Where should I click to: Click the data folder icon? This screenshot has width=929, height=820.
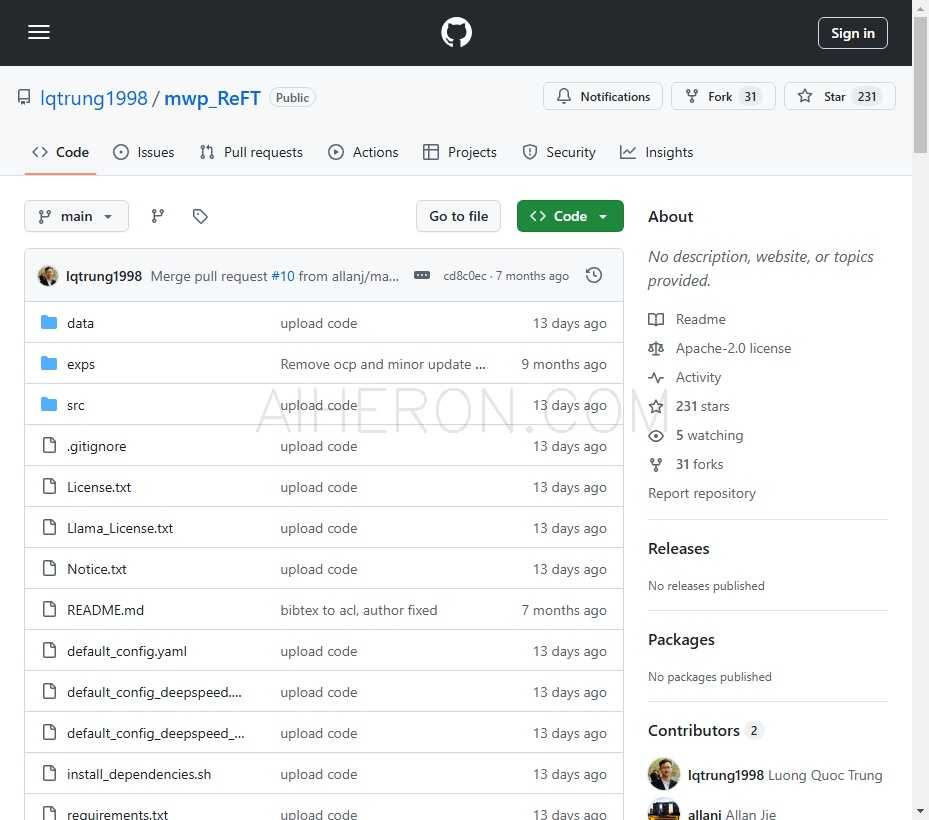(x=49, y=323)
